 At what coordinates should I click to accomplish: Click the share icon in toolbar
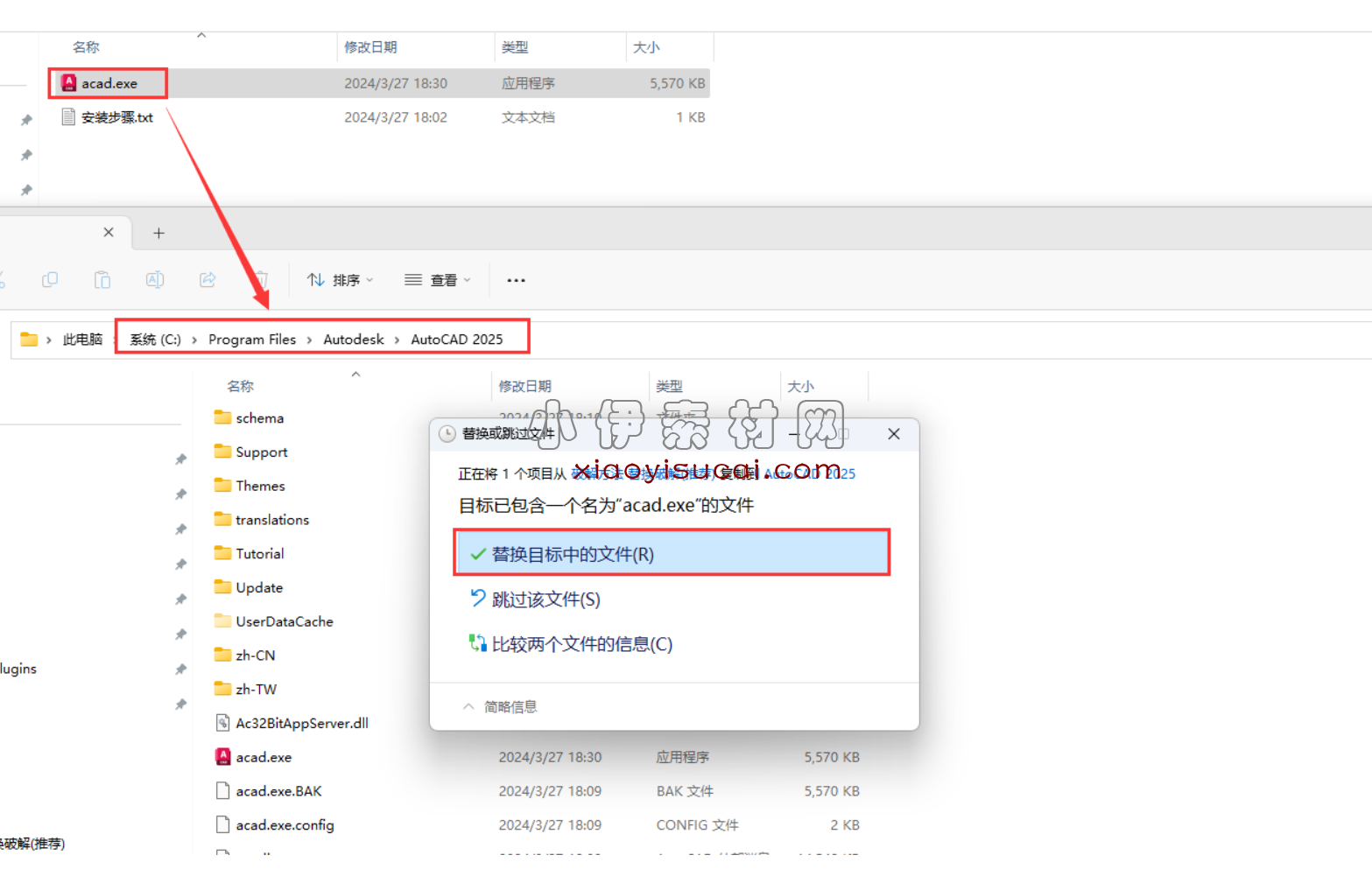[208, 280]
